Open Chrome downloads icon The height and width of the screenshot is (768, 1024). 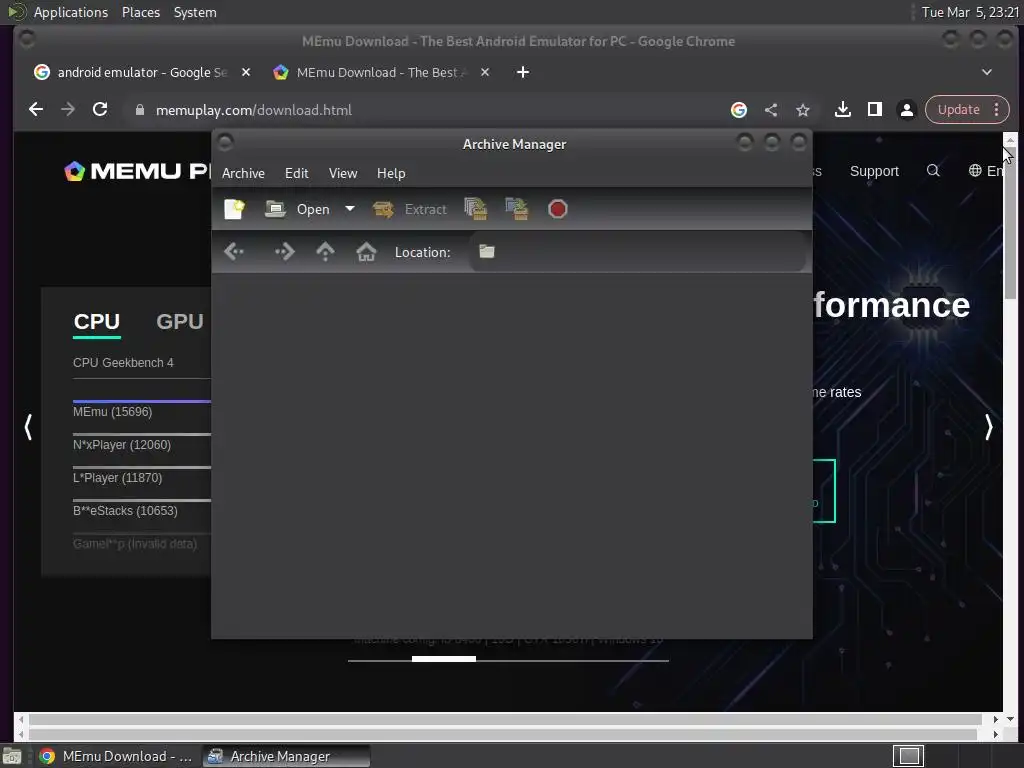coord(842,110)
